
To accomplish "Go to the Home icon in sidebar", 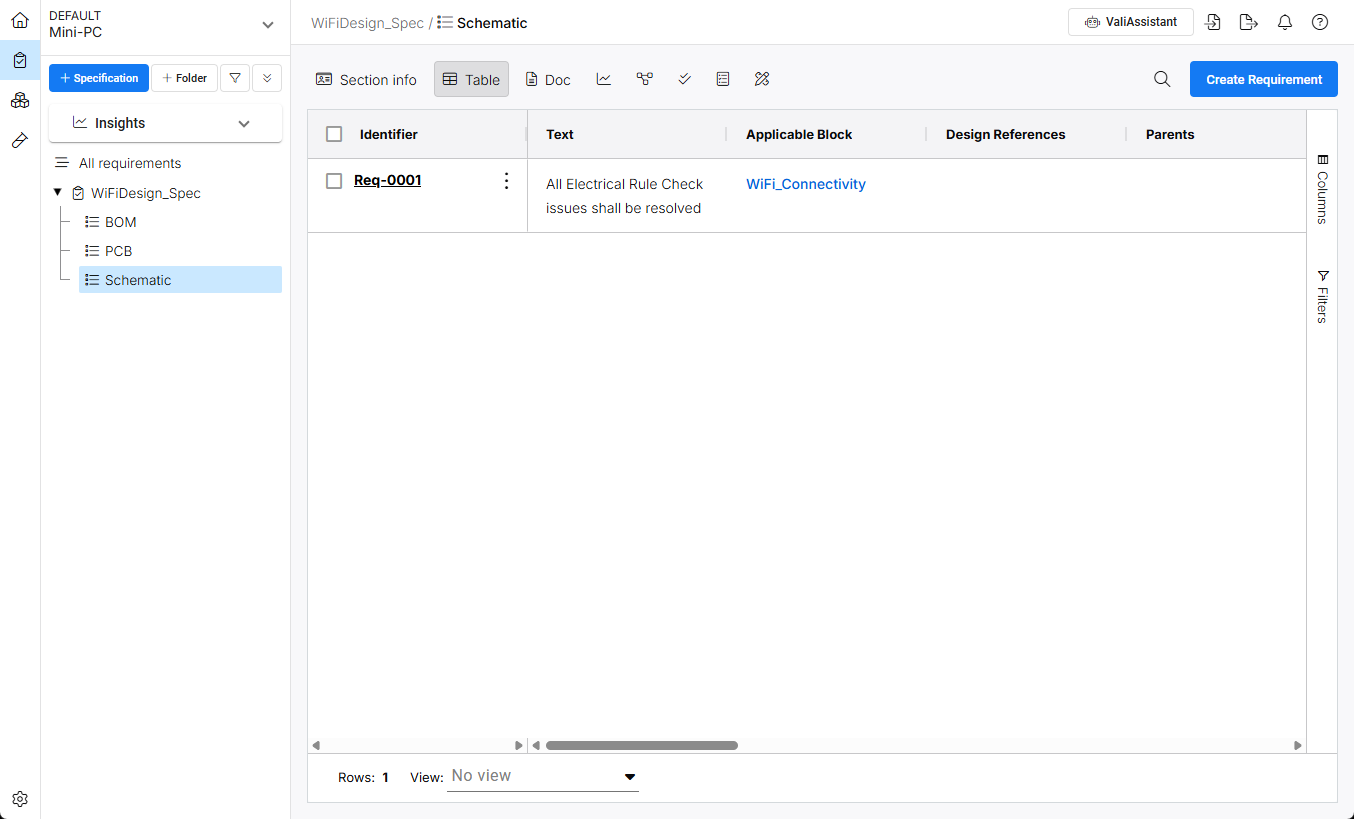I will pyautogui.click(x=20, y=21).
